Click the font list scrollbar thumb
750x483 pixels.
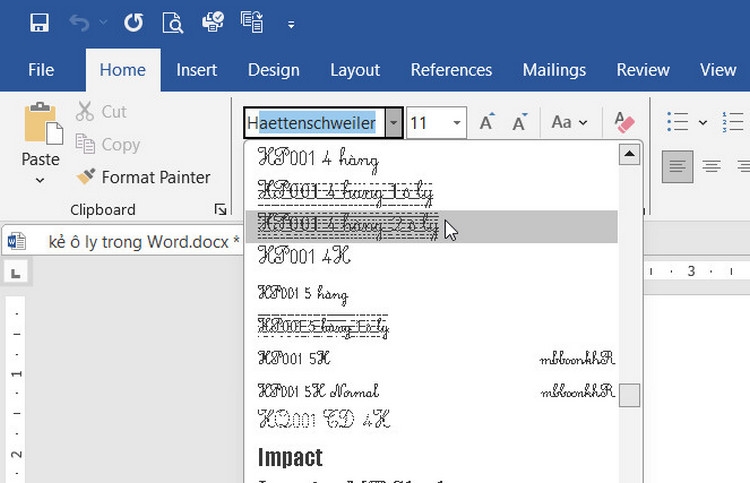629,395
